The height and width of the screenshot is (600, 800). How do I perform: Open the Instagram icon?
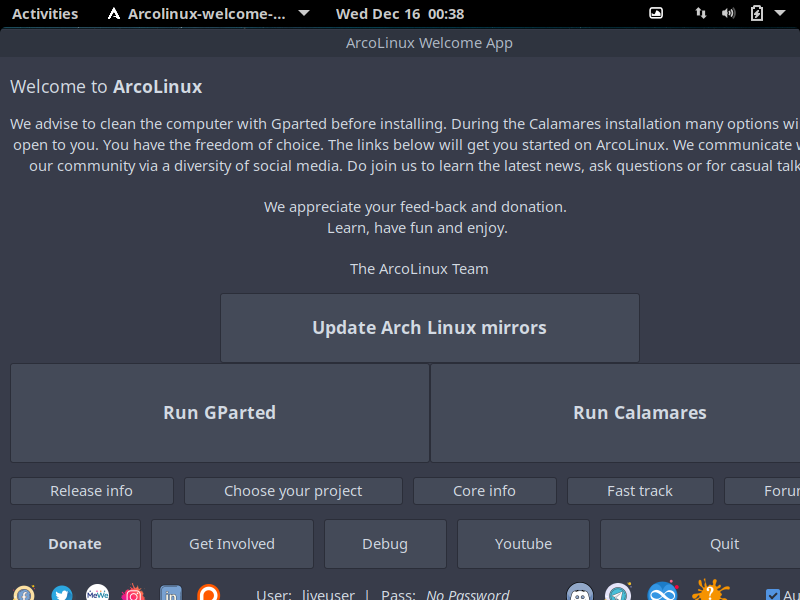click(x=133, y=593)
